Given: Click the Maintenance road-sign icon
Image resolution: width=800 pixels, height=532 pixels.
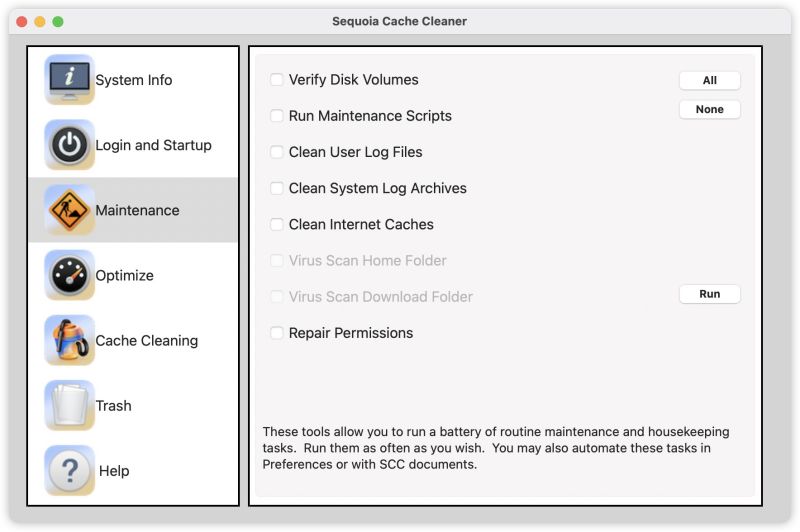Looking at the screenshot, I should click(69, 210).
